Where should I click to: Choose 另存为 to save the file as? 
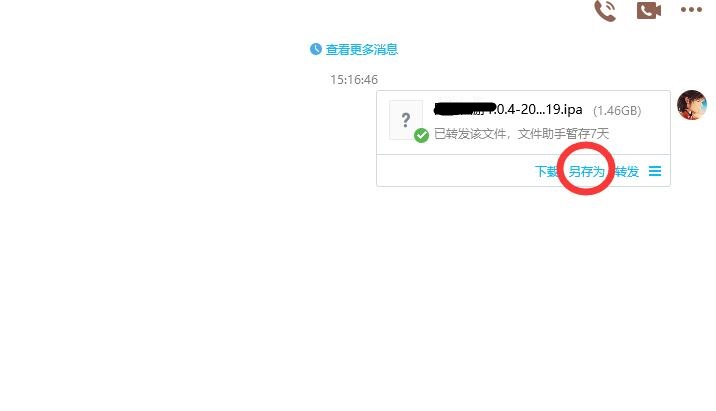click(586, 172)
